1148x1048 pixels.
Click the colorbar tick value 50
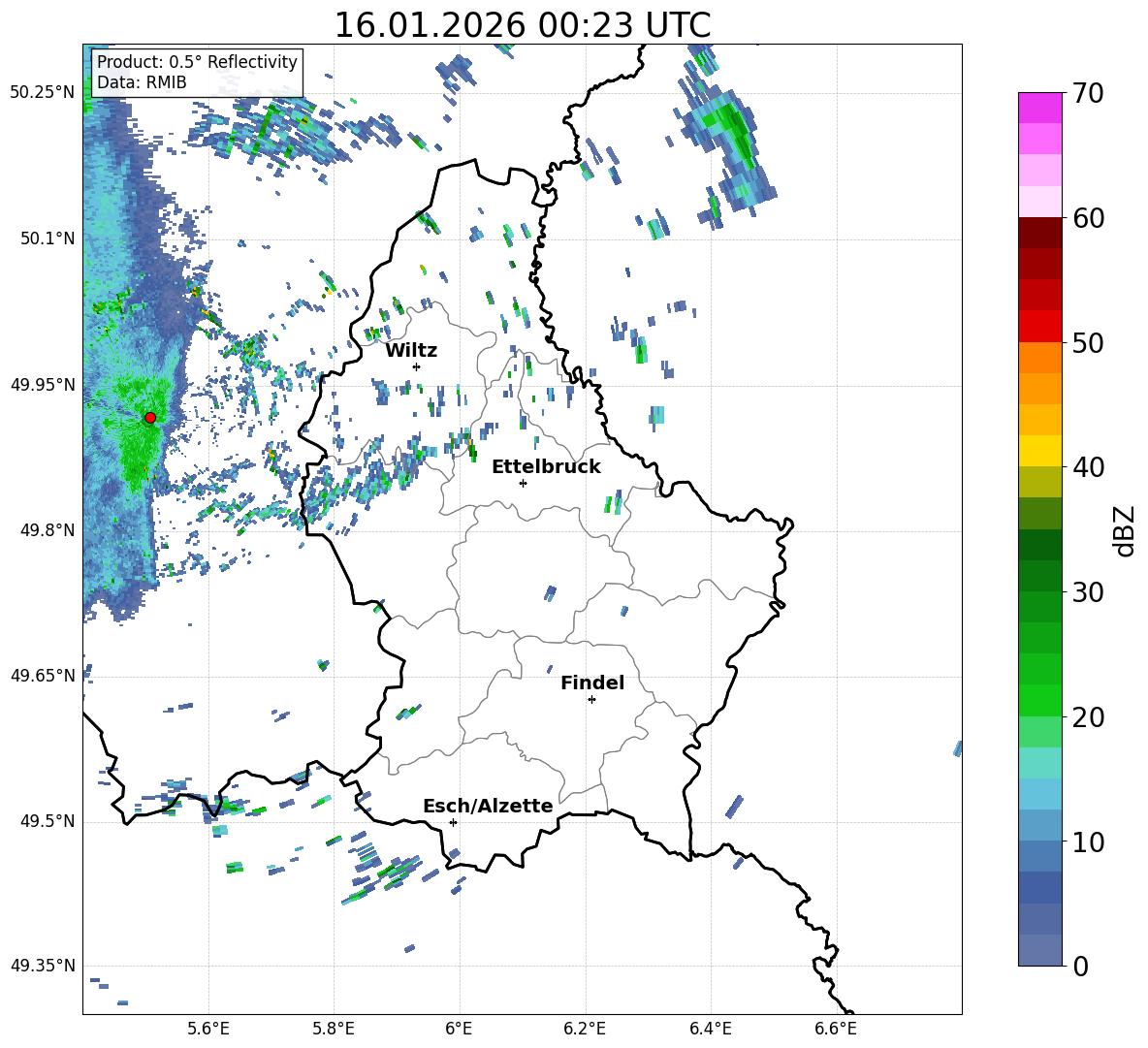coord(1088,343)
